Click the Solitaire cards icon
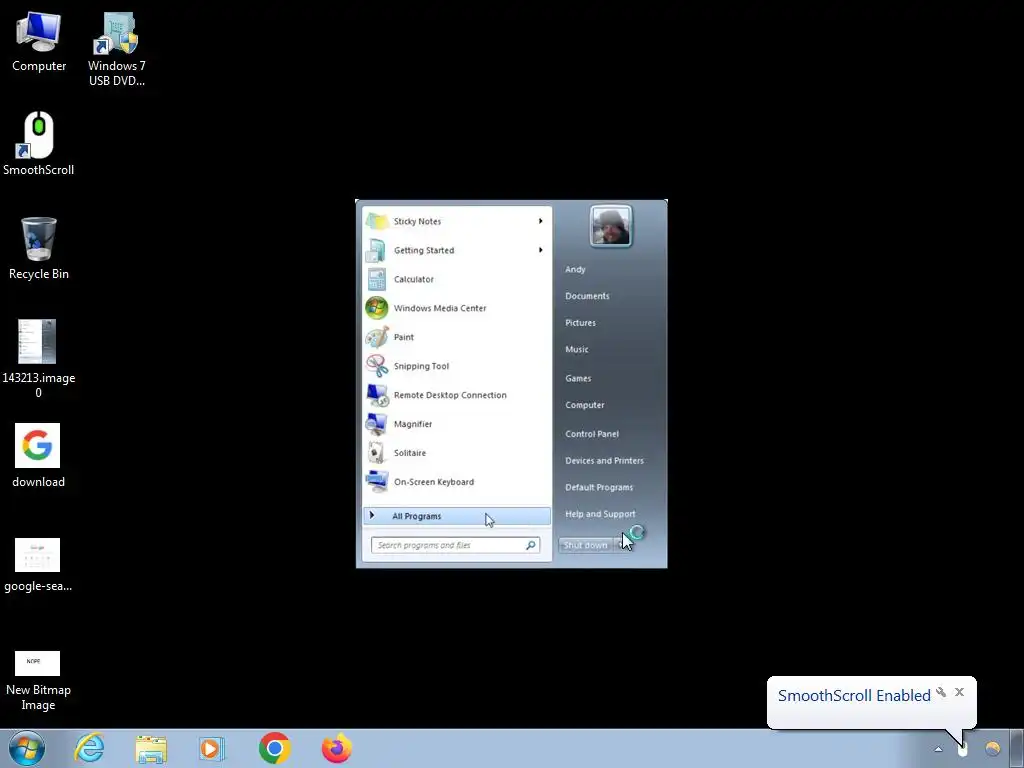The width and height of the screenshot is (1024, 768). [x=377, y=453]
